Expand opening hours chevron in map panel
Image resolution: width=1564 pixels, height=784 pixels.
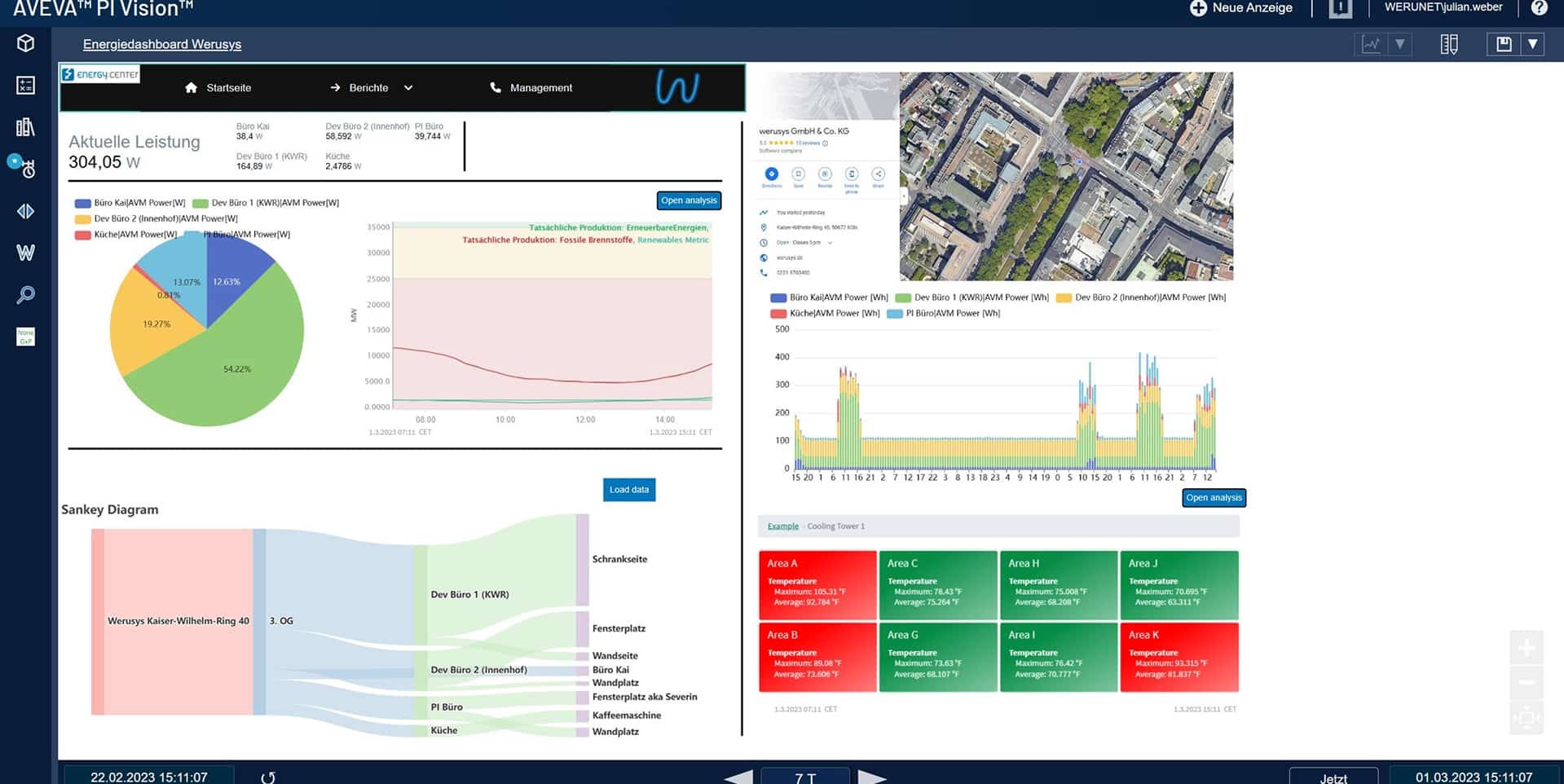click(x=830, y=243)
